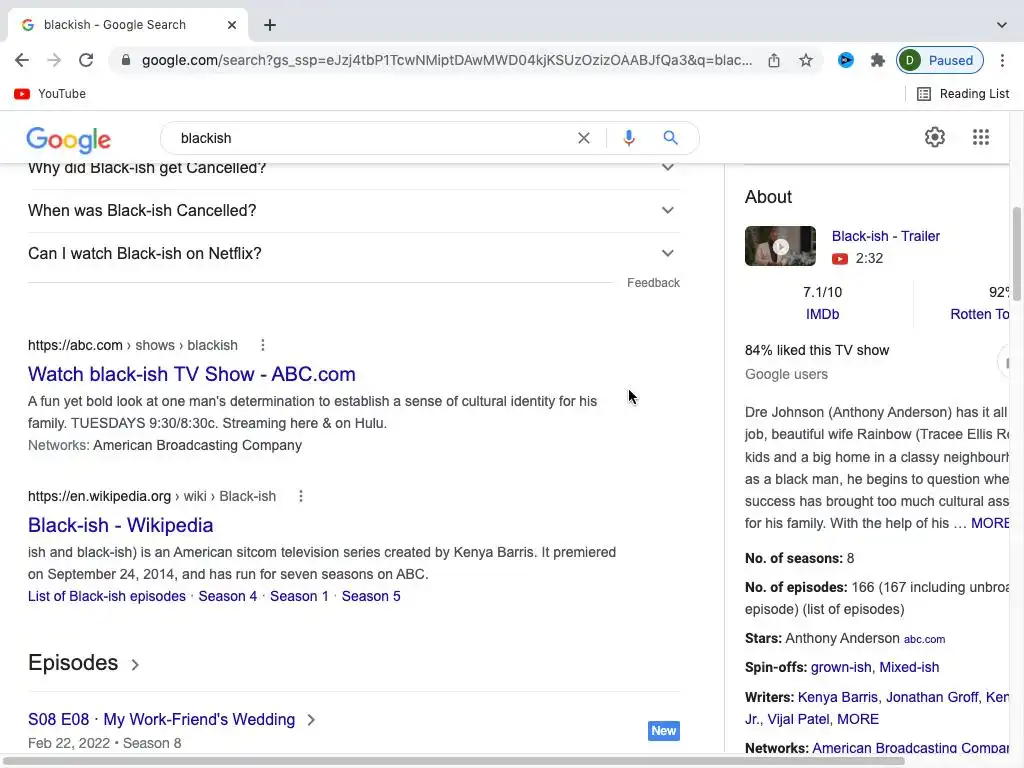Show more writers with MORE link
This screenshot has height=768, width=1024.
pos(857,720)
